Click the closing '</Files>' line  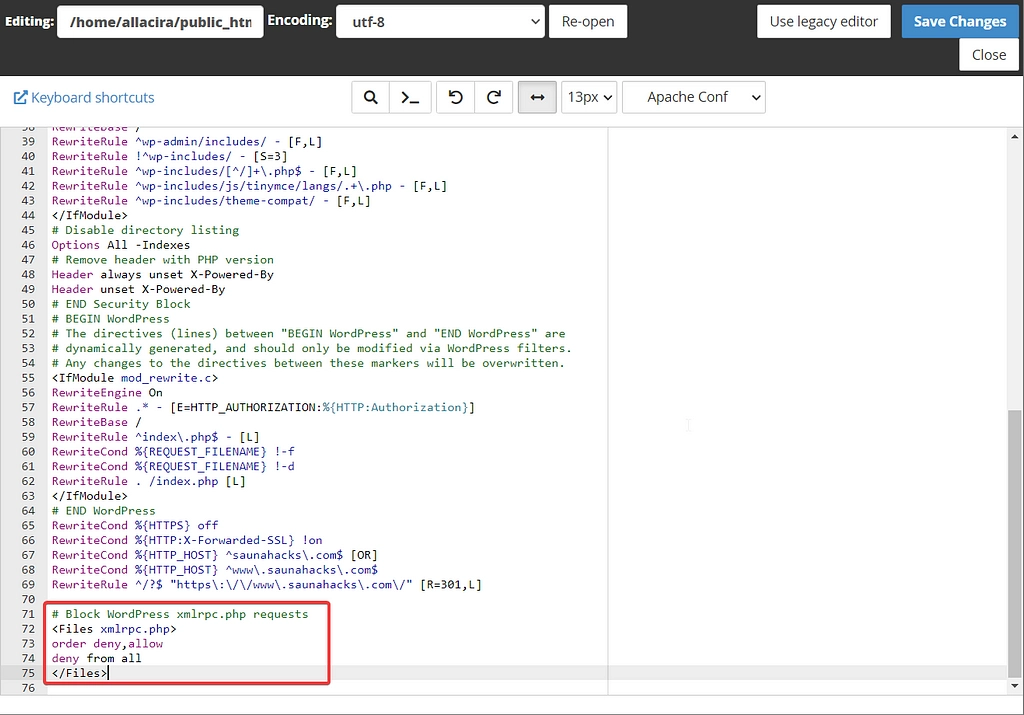tap(79, 673)
